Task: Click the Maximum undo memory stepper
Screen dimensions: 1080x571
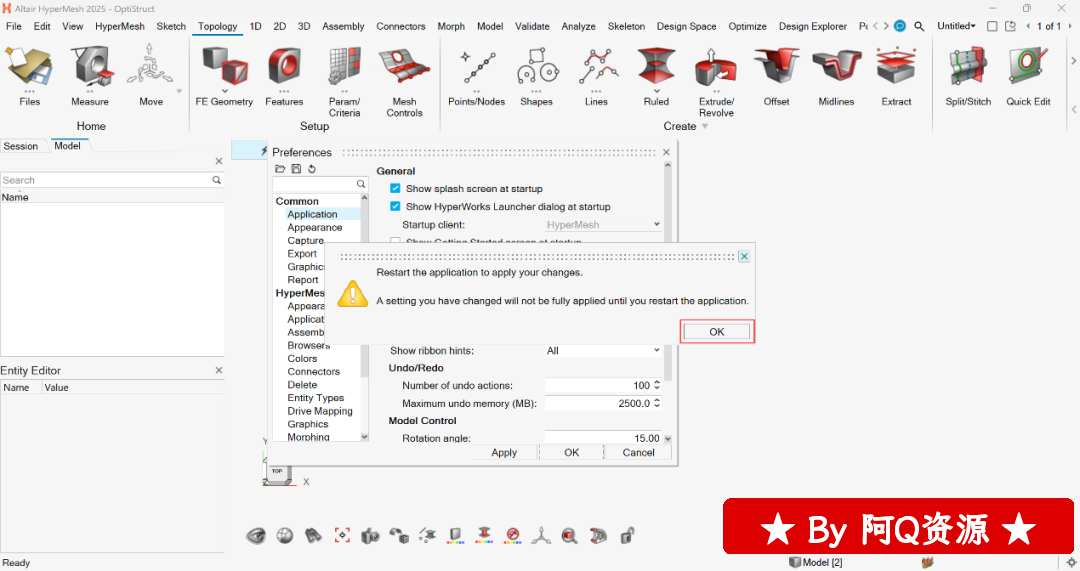Action: [x=657, y=403]
